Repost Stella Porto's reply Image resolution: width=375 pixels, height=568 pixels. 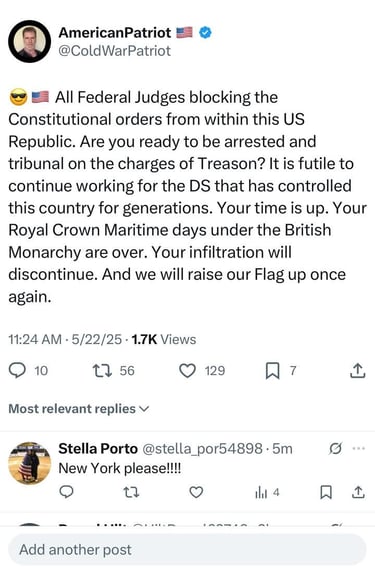click(x=131, y=492)
